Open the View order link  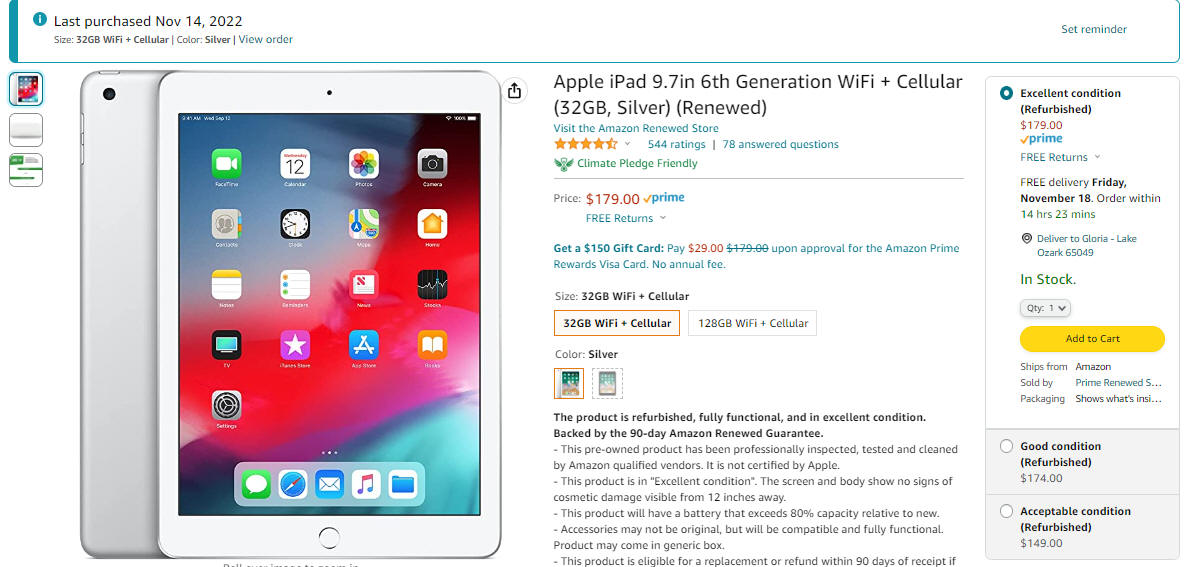(265, 39)
